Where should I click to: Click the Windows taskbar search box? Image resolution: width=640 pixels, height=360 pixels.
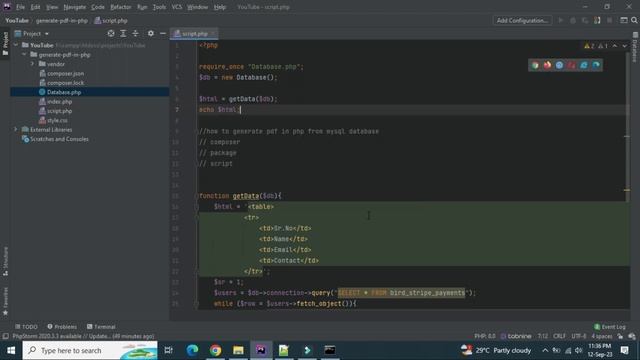(90, 350)
